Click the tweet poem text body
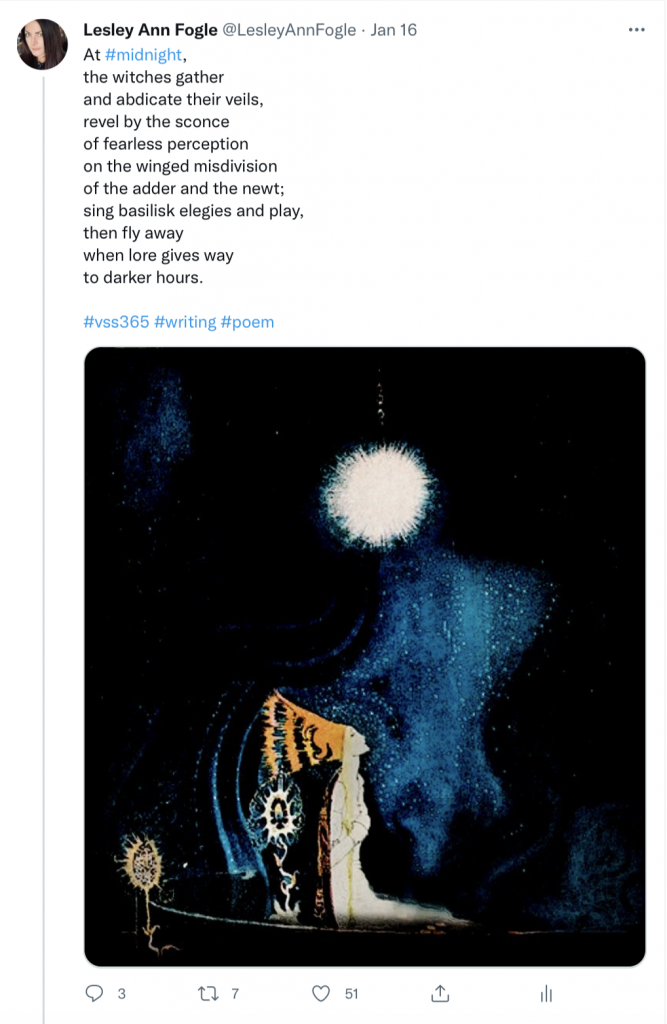The height and width of the screenshot is (1024, 667). [193, 166]
